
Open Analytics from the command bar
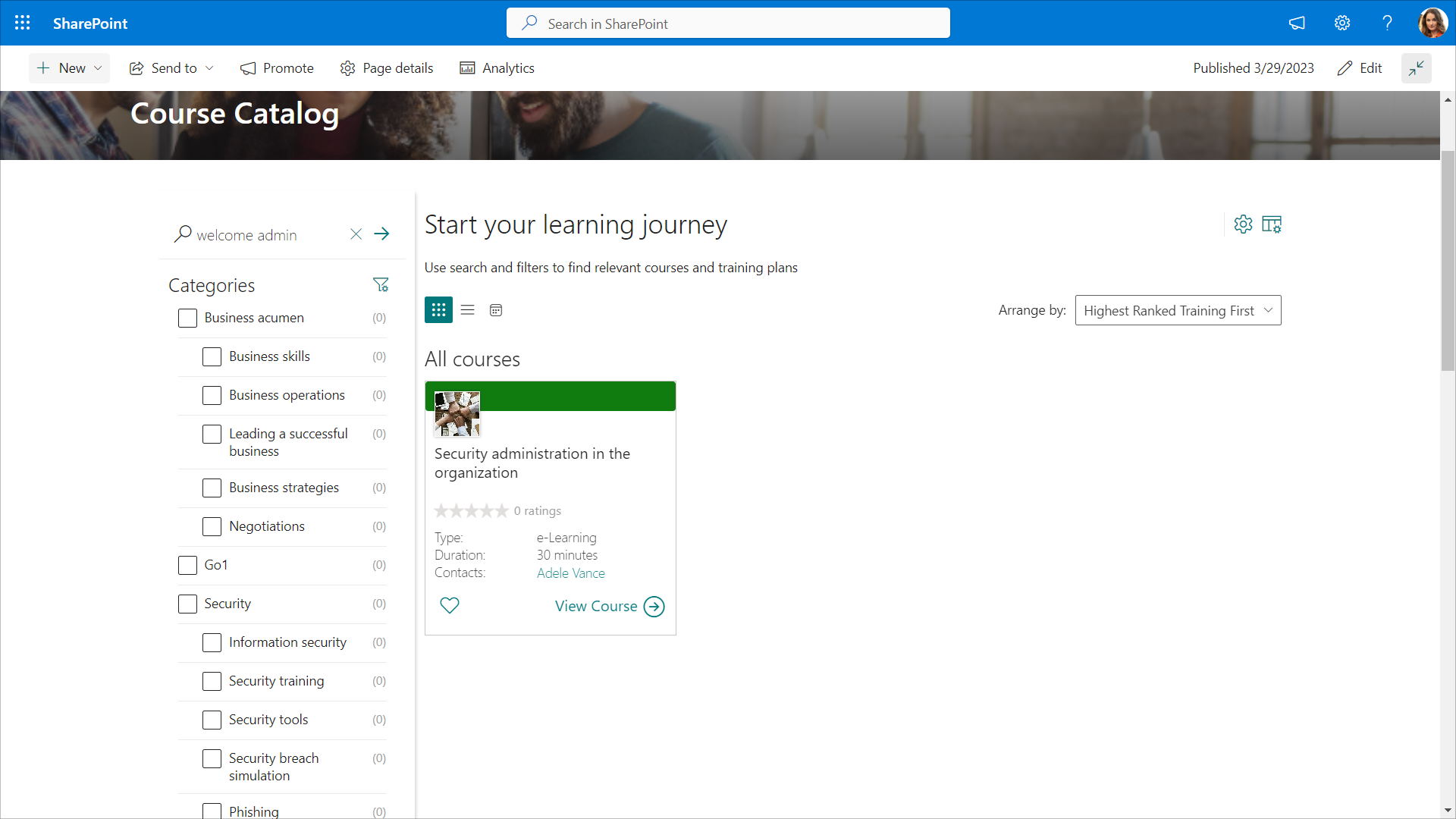pyautogui.click(x=497, y=68)
